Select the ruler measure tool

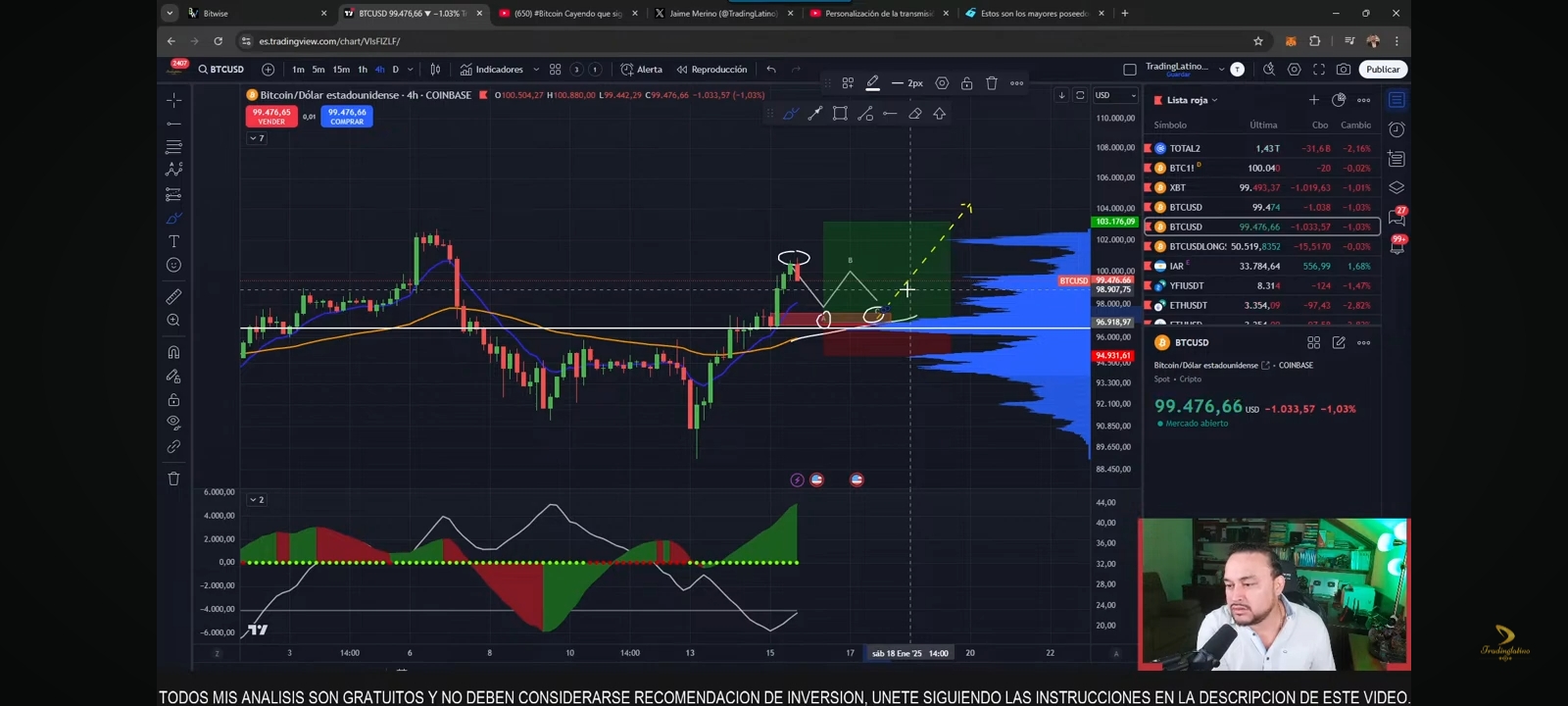(x=173, y=296)
